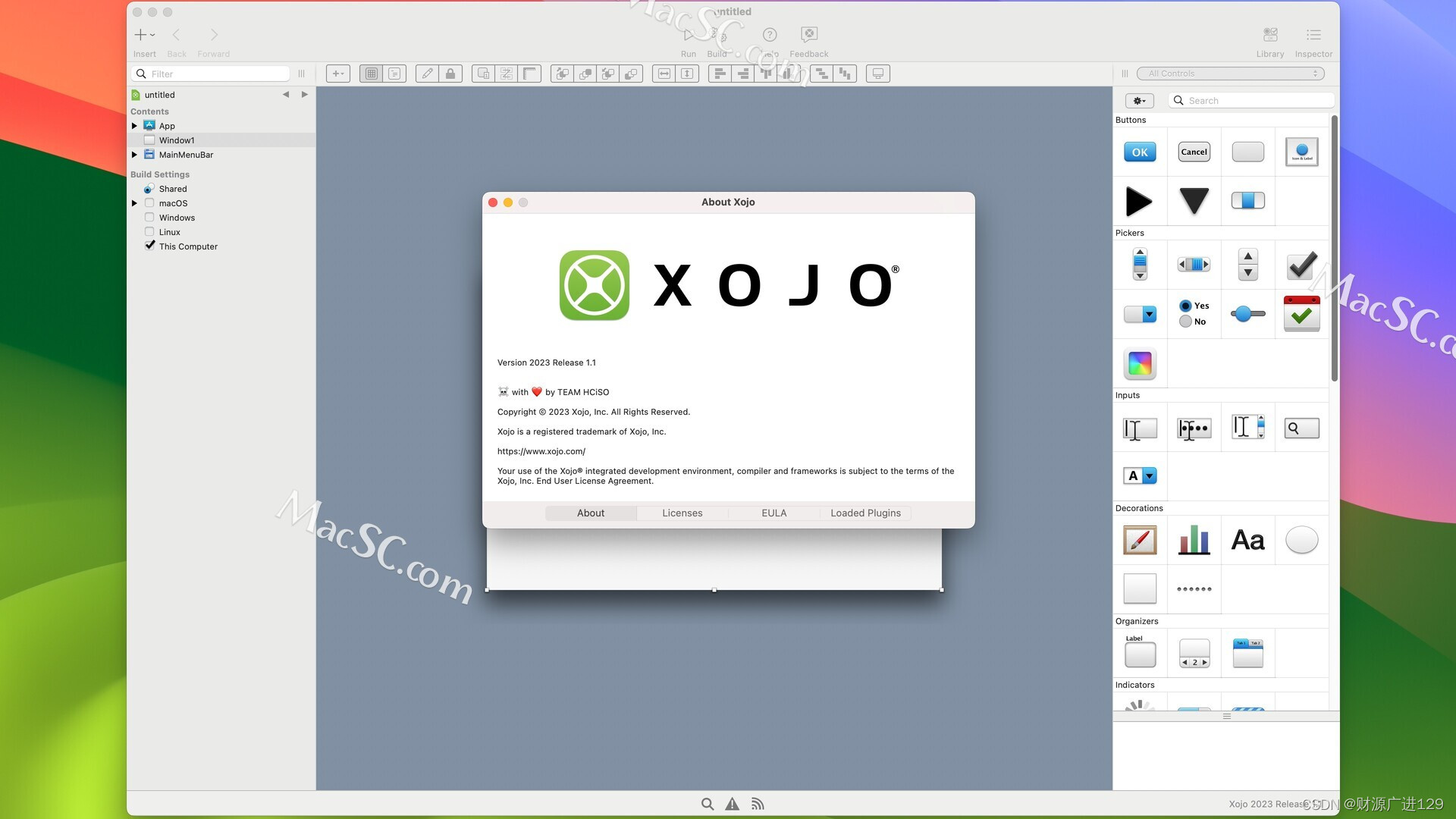Viewport: 1456px width, 819px height.
Task: Select the color picker control in Library
Action: pos(1140,363)
